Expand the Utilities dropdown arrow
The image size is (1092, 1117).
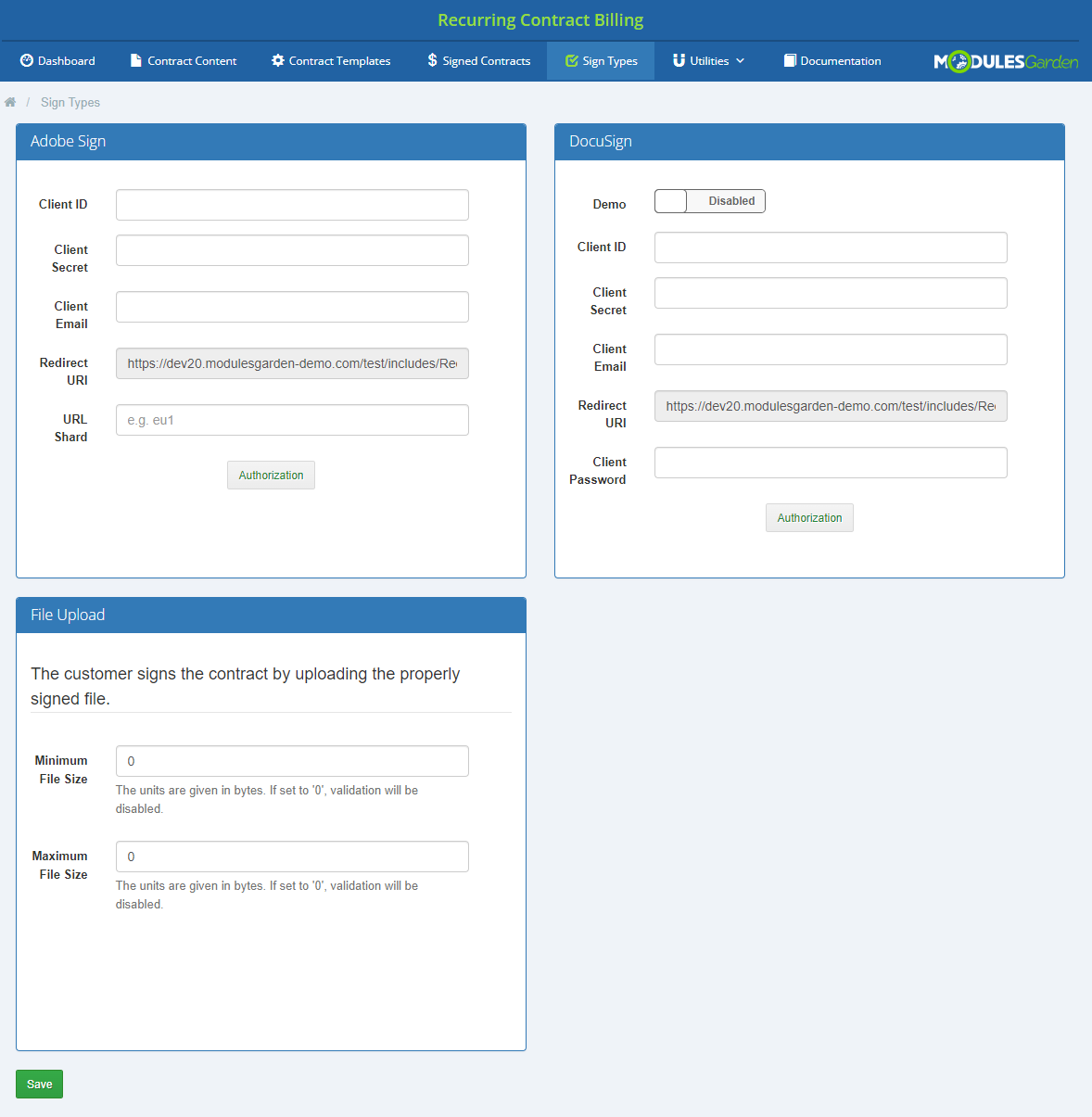pos(740,61)
